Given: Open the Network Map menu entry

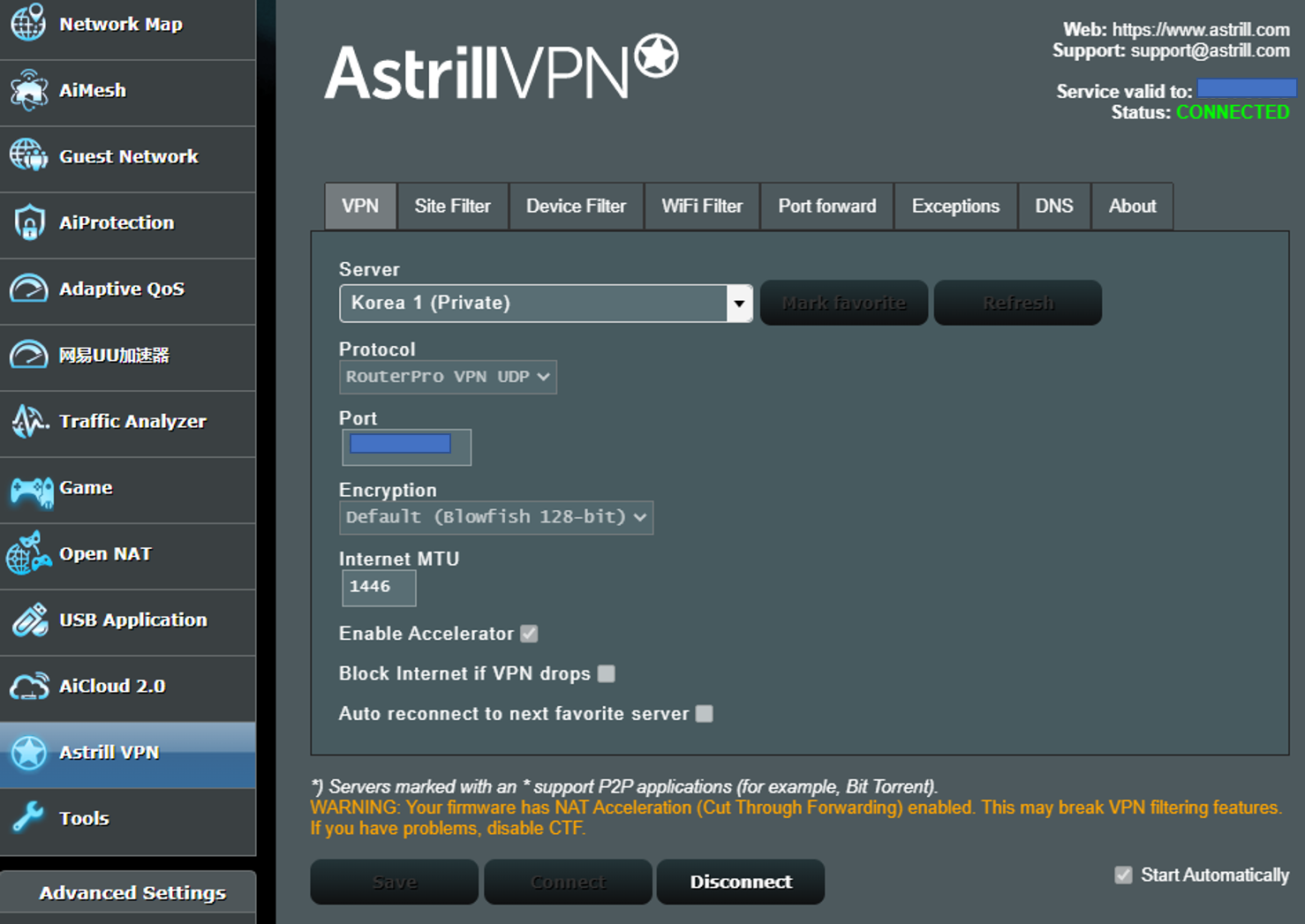Looking at the screenshot, I should (x=121, y=24).
